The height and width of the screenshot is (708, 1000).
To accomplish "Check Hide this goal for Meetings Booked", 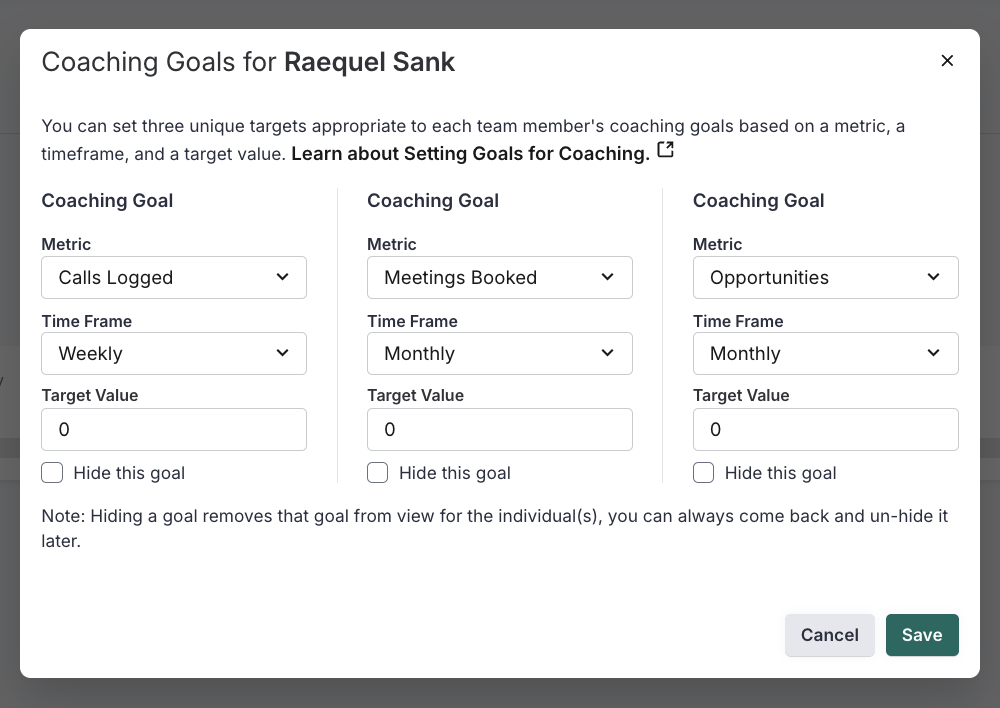I will click(378, 472).
